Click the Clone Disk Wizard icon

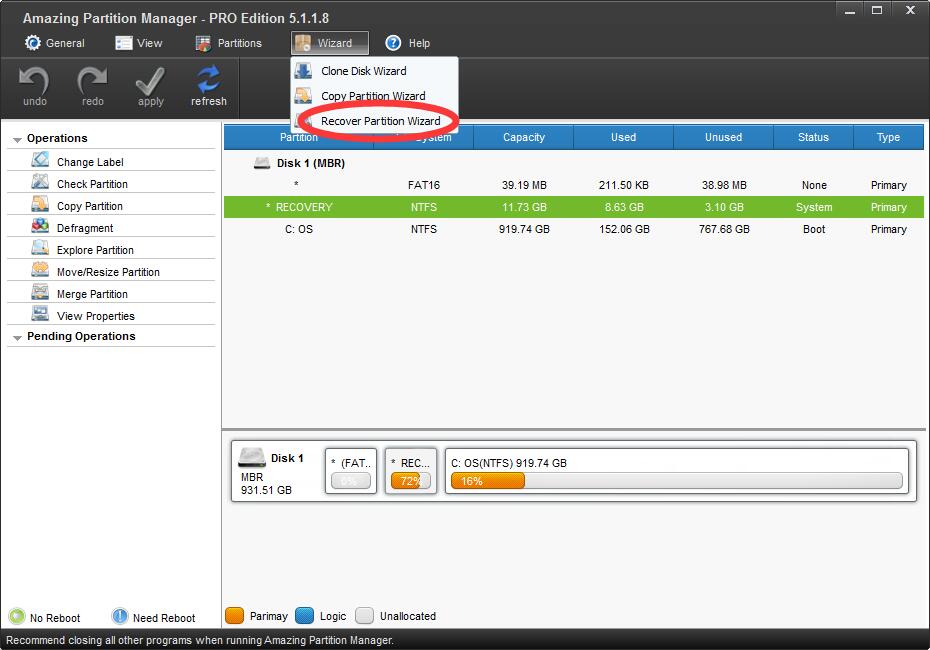pos(303,71)
